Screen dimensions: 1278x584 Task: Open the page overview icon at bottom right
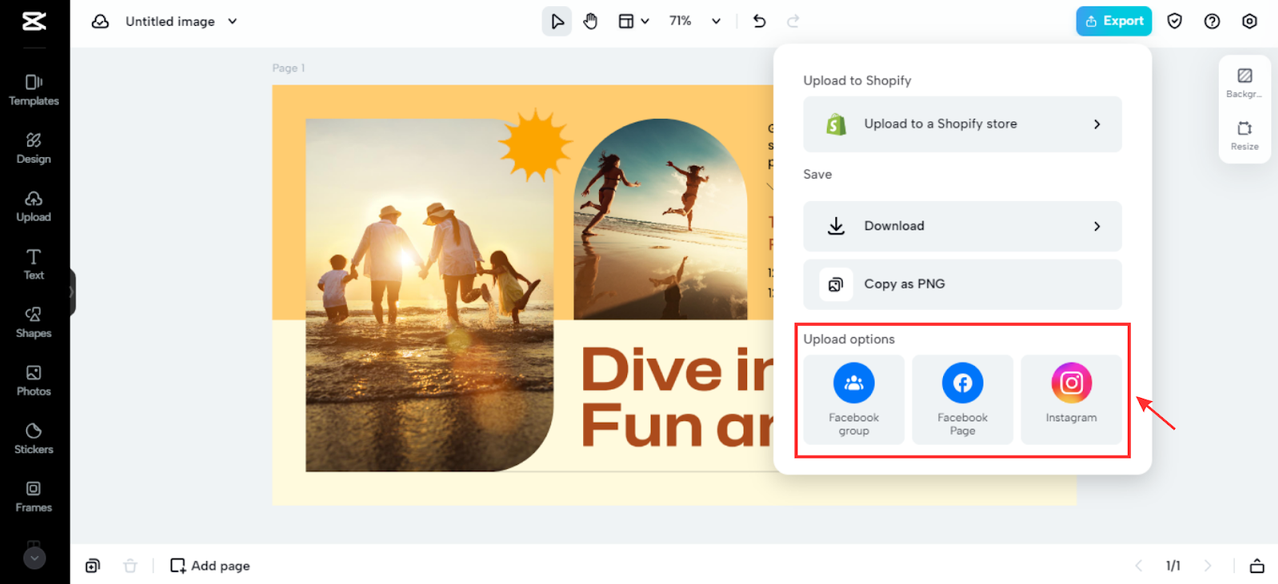coord(1257,566)
